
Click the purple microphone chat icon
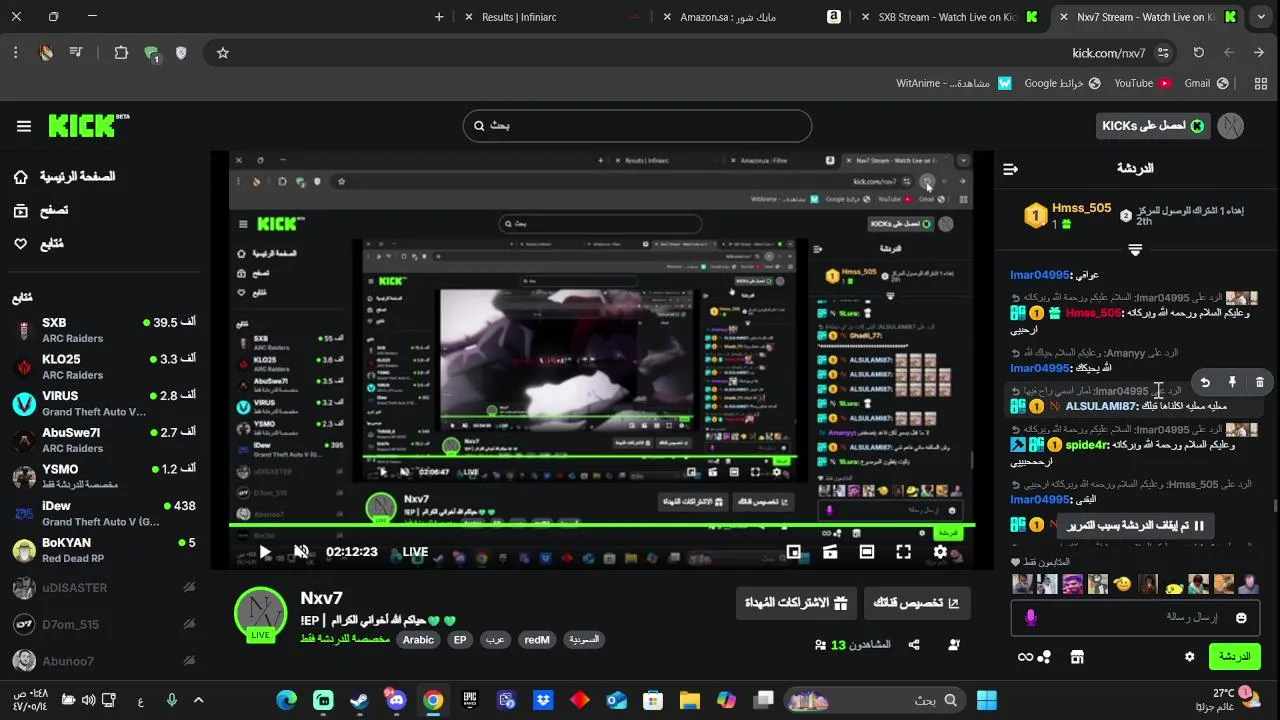pos(1031,618)
